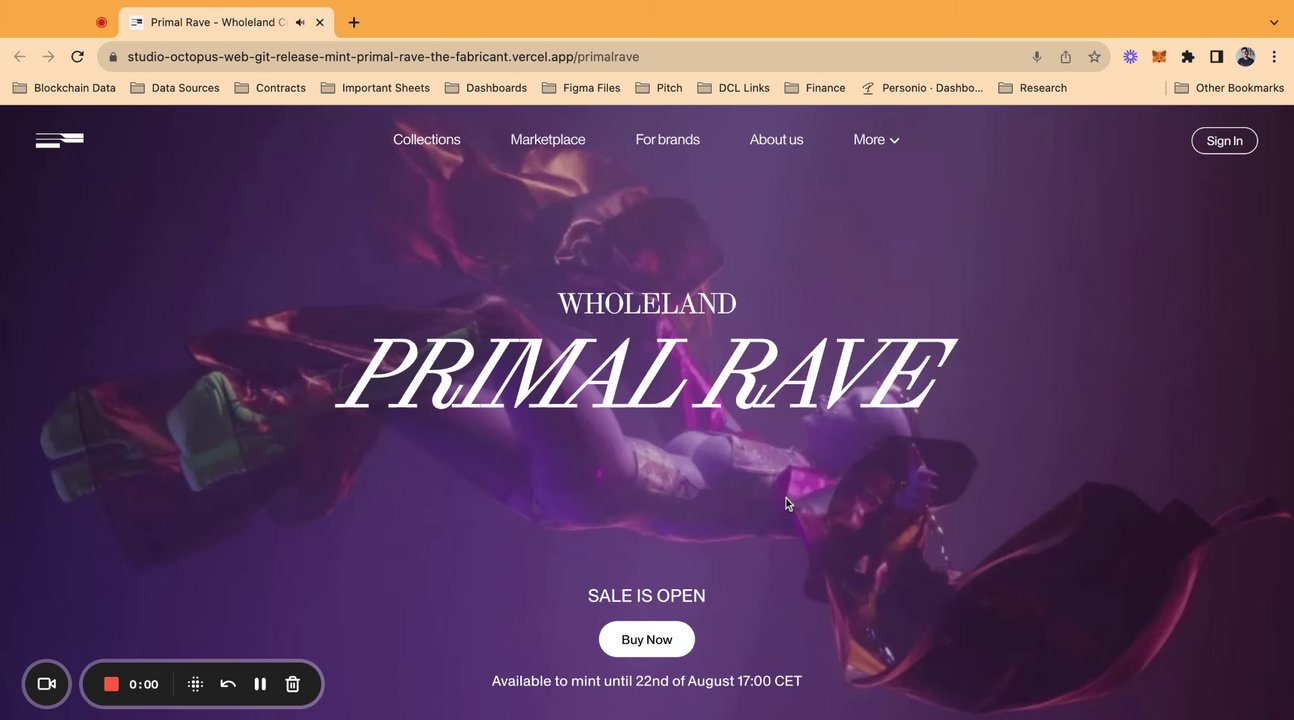1294x720 pixels.
Task: Click the WHOLELAND heading text
Action: pos(647,304)
